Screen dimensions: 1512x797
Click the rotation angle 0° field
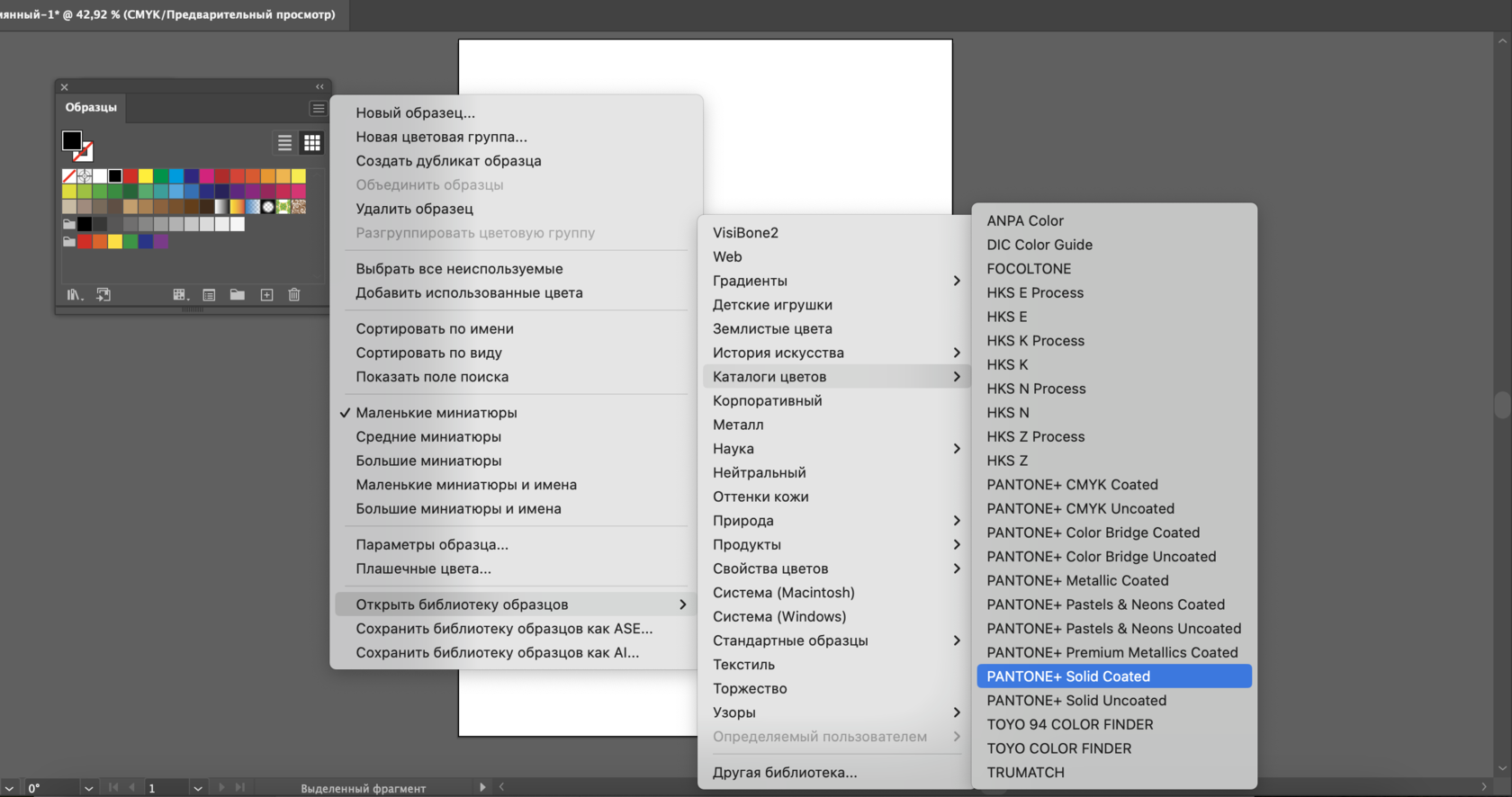click(x=51, y=788)
